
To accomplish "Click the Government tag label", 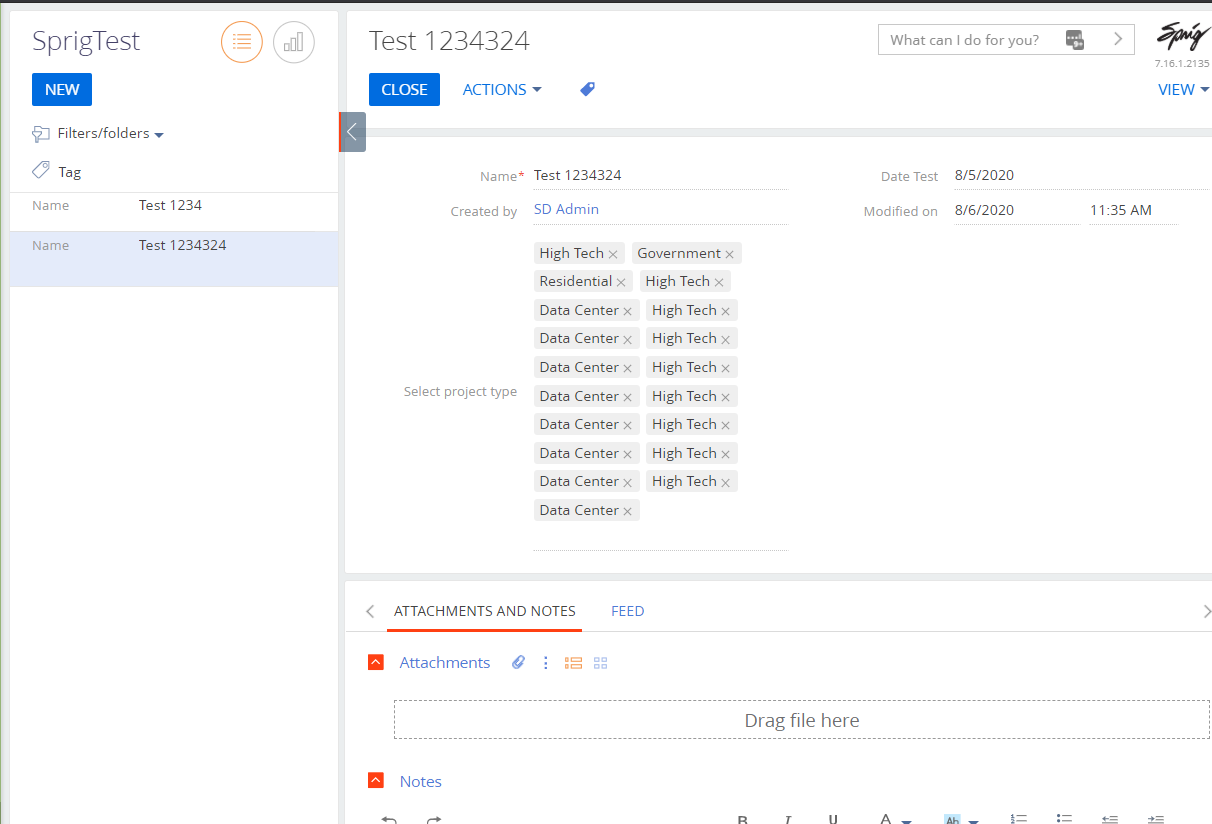I will (x=679, y=253).
